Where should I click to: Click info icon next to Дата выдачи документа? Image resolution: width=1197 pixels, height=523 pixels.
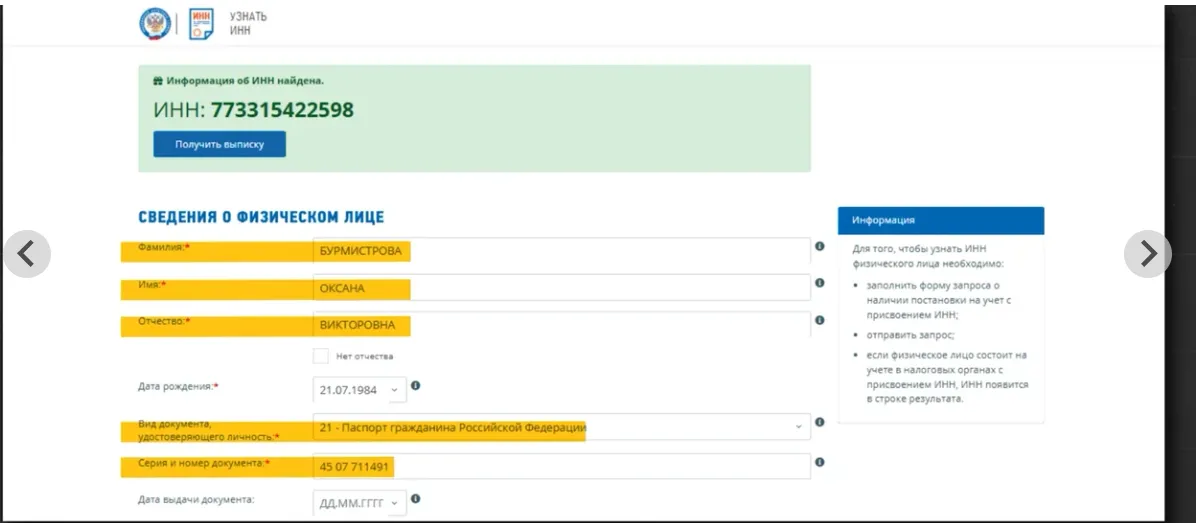[415, 499]
